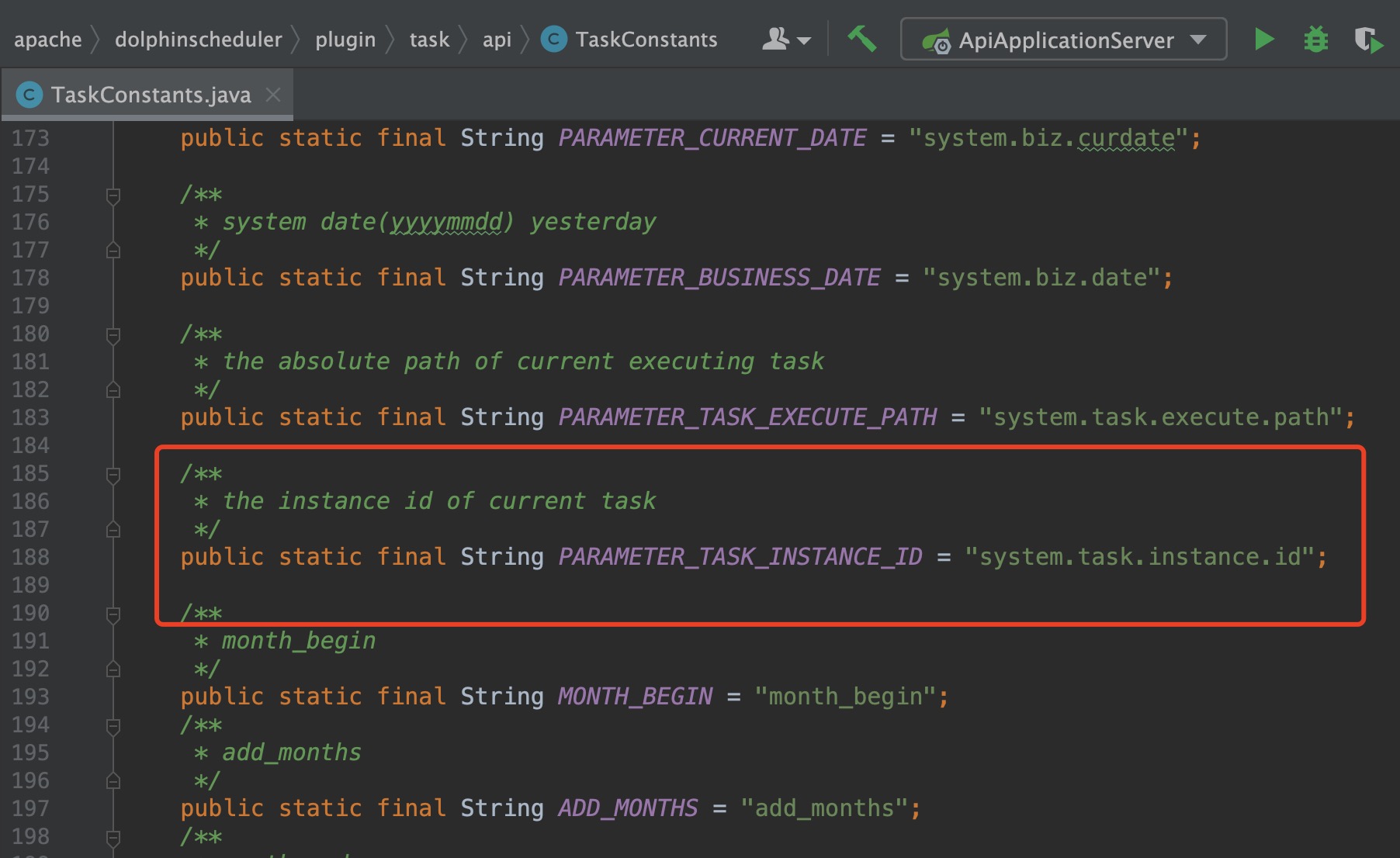Click the "apache" breadcrumb item
1400x858 pixels.
(48, 39)
